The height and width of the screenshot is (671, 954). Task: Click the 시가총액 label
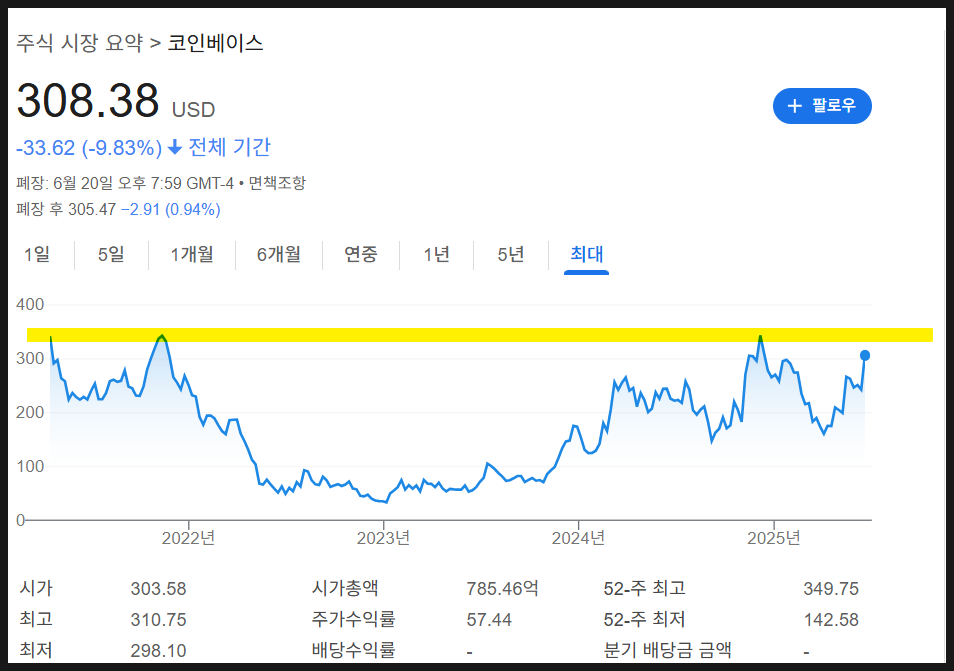345,588
